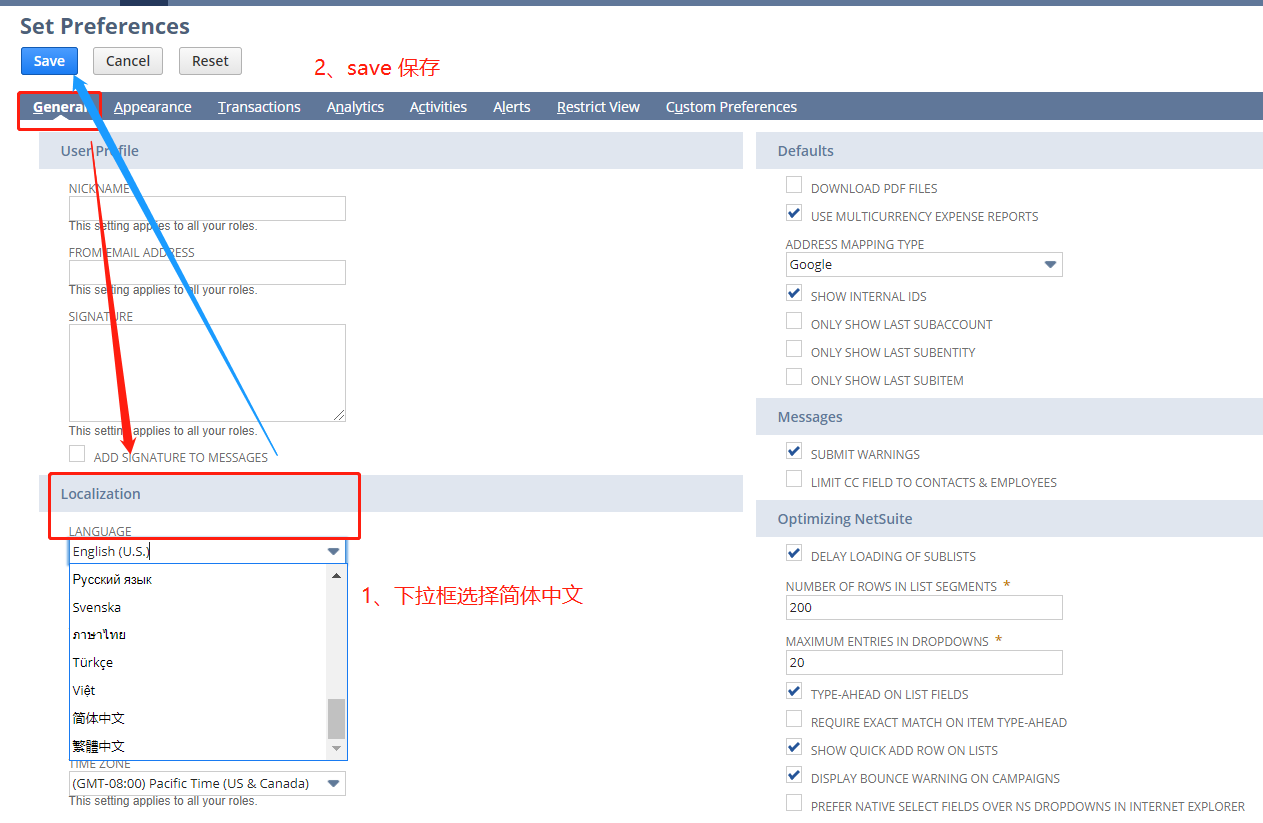Open the Transactions preferences tab
Viewport: 1263px width, 823px height.
click(259, 106)
